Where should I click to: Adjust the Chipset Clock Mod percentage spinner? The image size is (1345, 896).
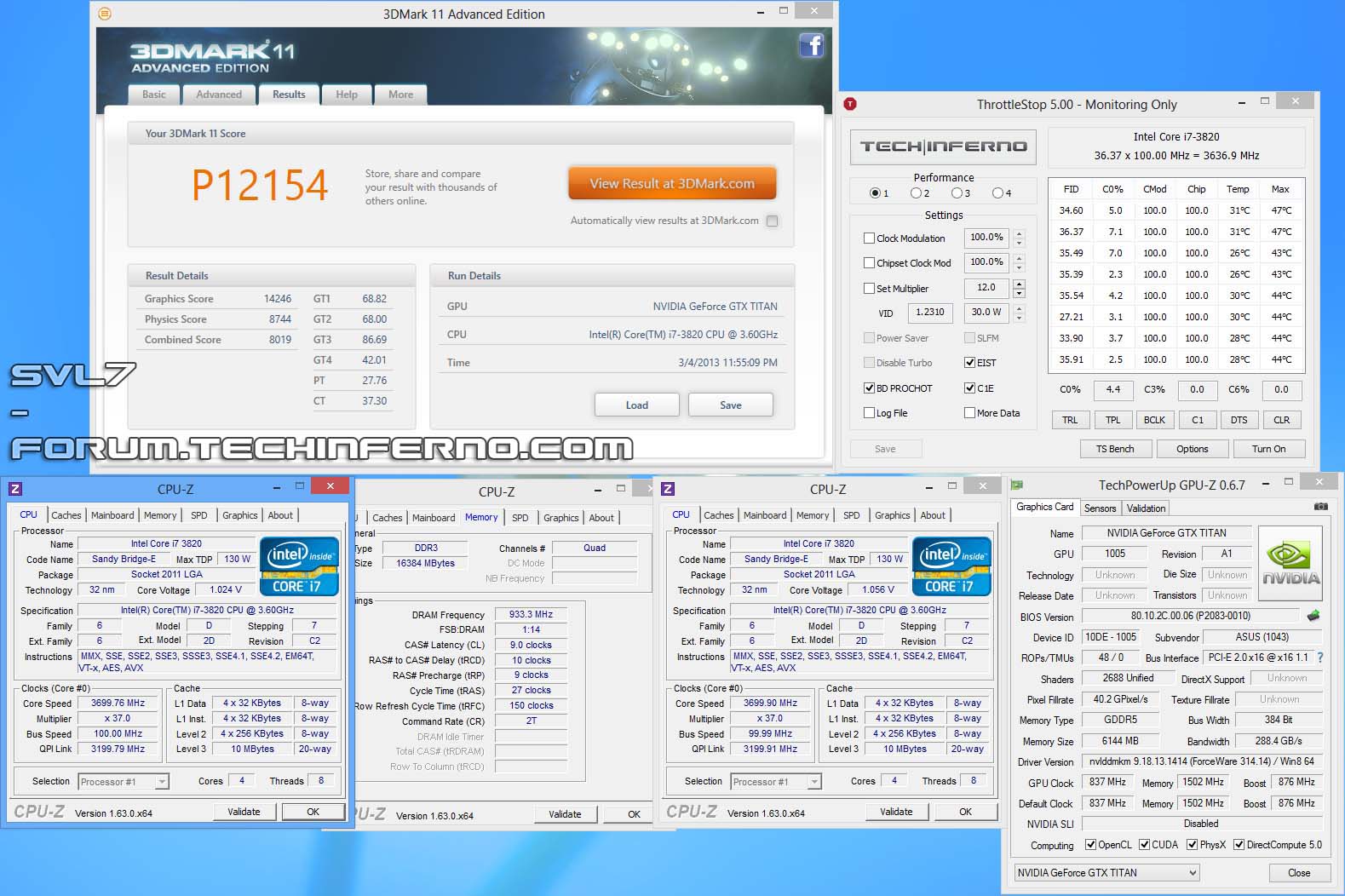click(x=1019, y=263)
